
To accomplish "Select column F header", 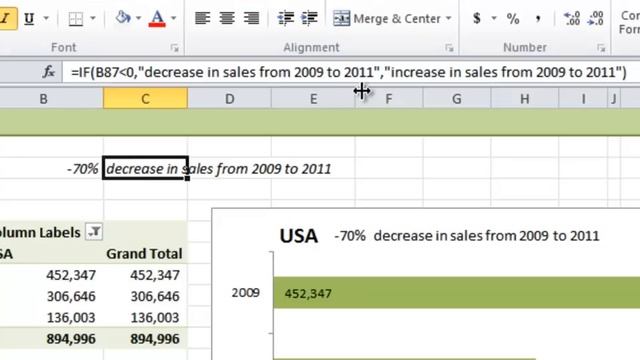I will click(x=389, y=99).
